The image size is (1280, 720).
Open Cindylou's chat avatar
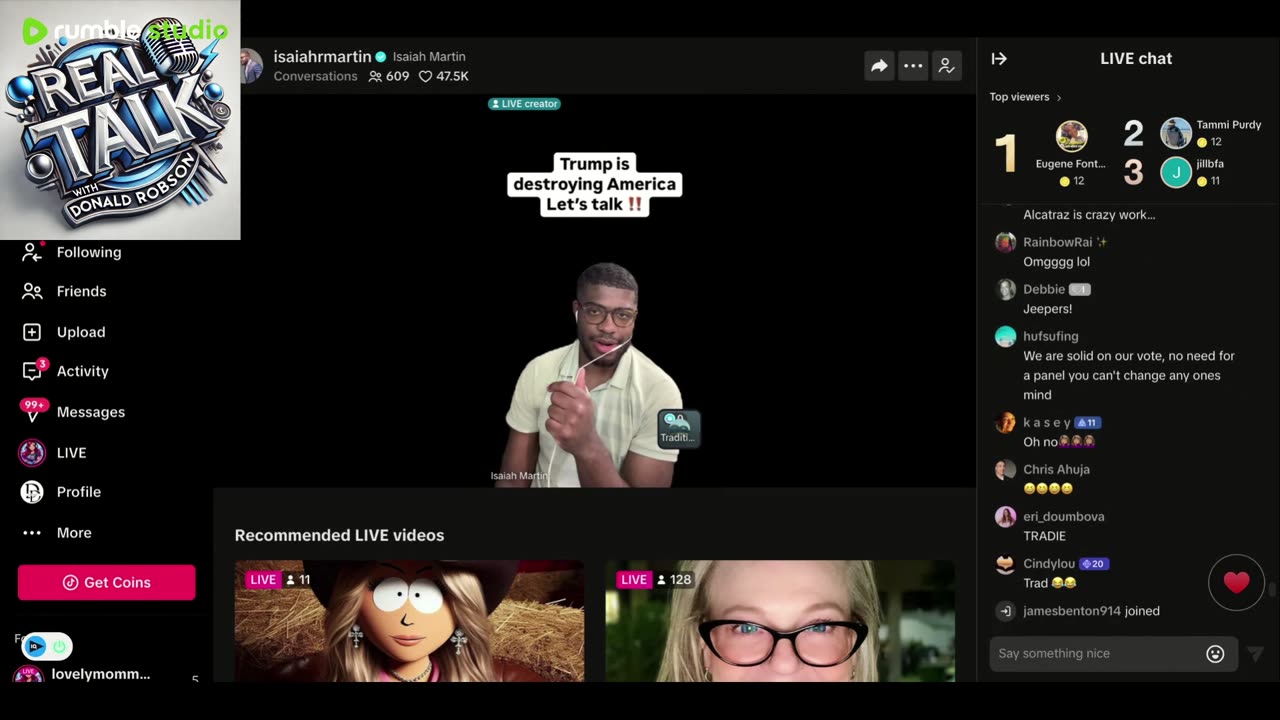pos(1005,564)
